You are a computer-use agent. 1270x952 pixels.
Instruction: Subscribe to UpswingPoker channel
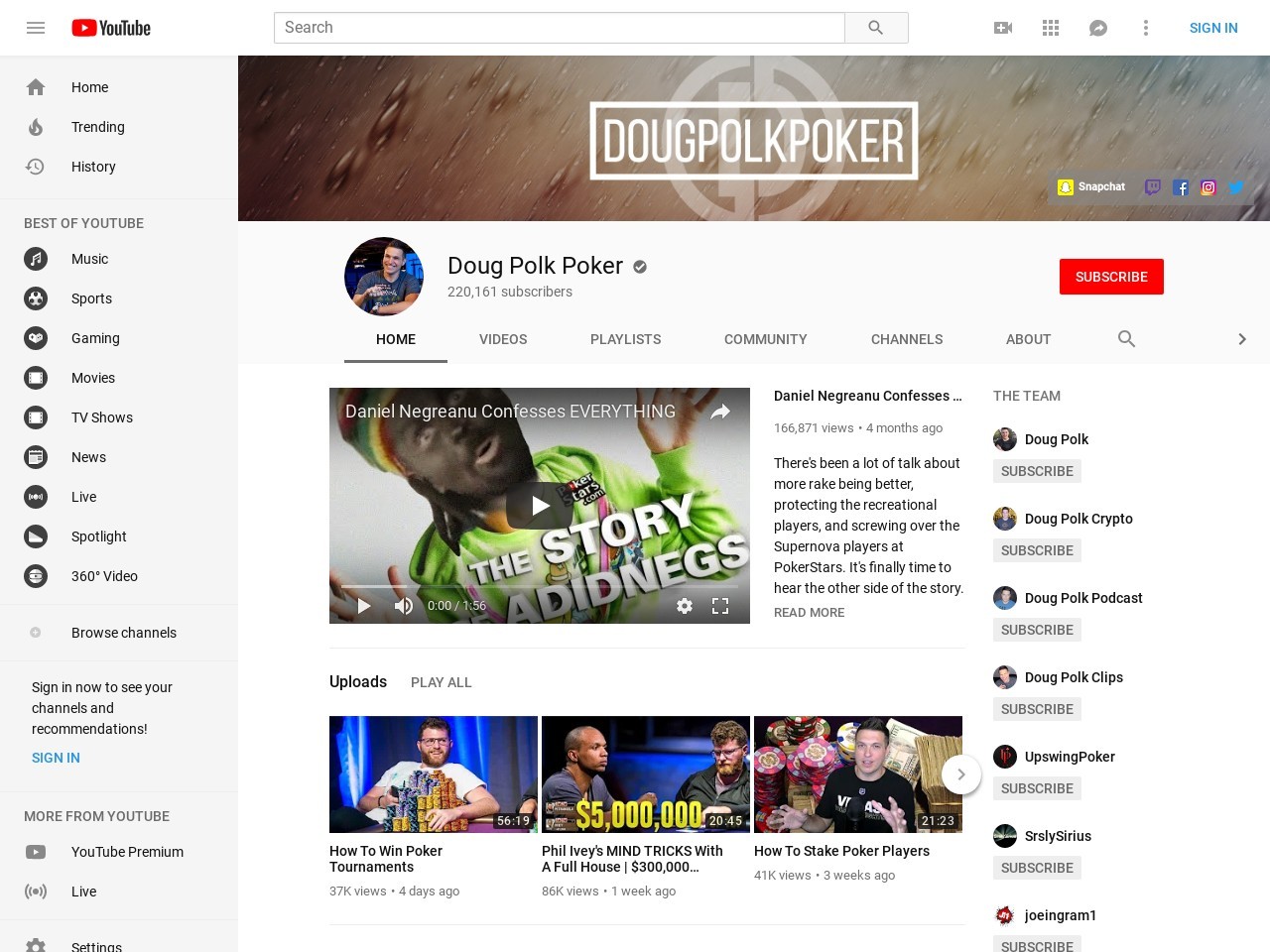tap(1037, 788)
